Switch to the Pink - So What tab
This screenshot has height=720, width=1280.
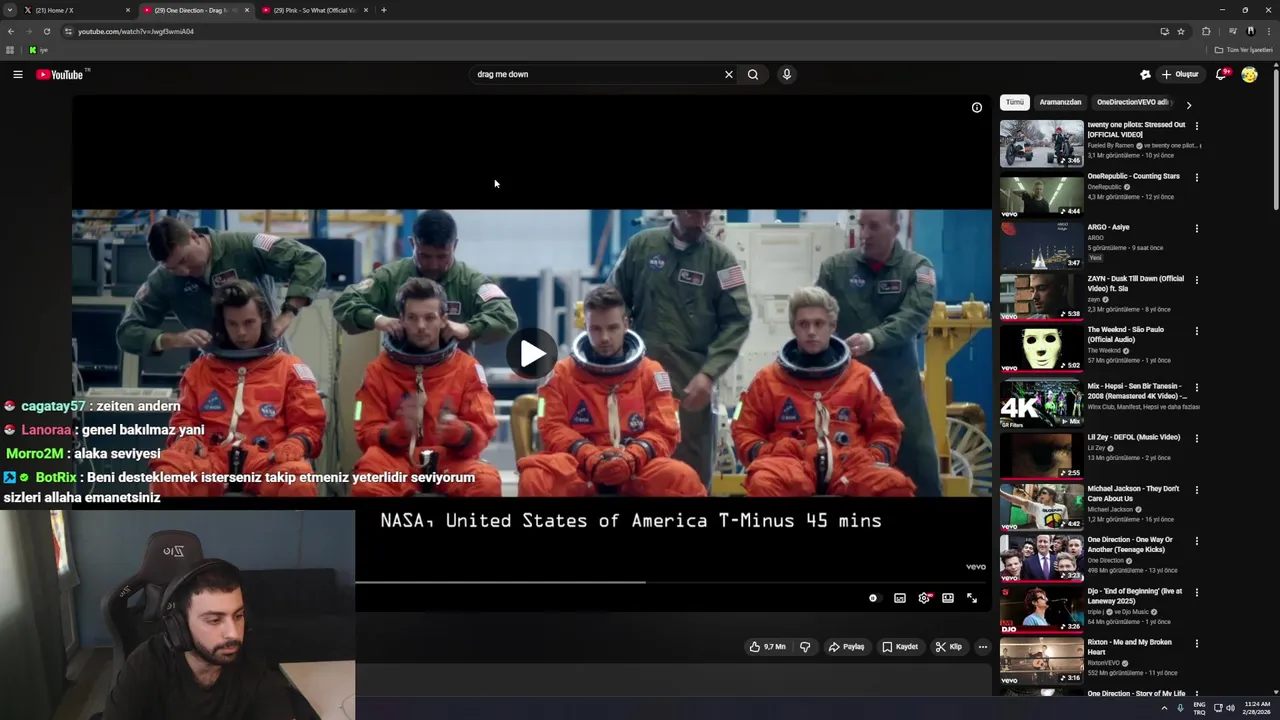pos(314,10)
